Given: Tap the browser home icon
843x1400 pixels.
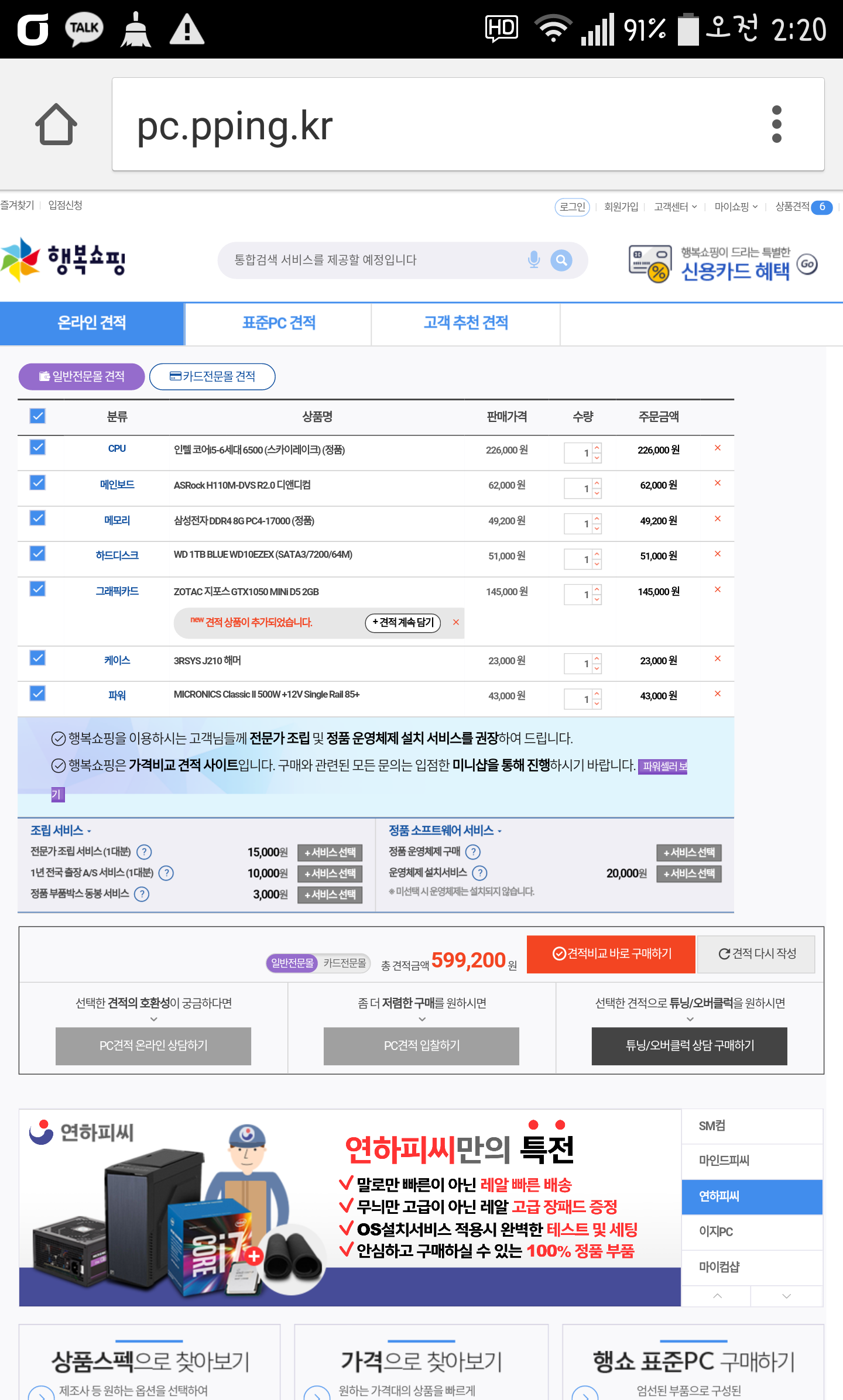Looking at the screenshot, I should pos(56,124).
